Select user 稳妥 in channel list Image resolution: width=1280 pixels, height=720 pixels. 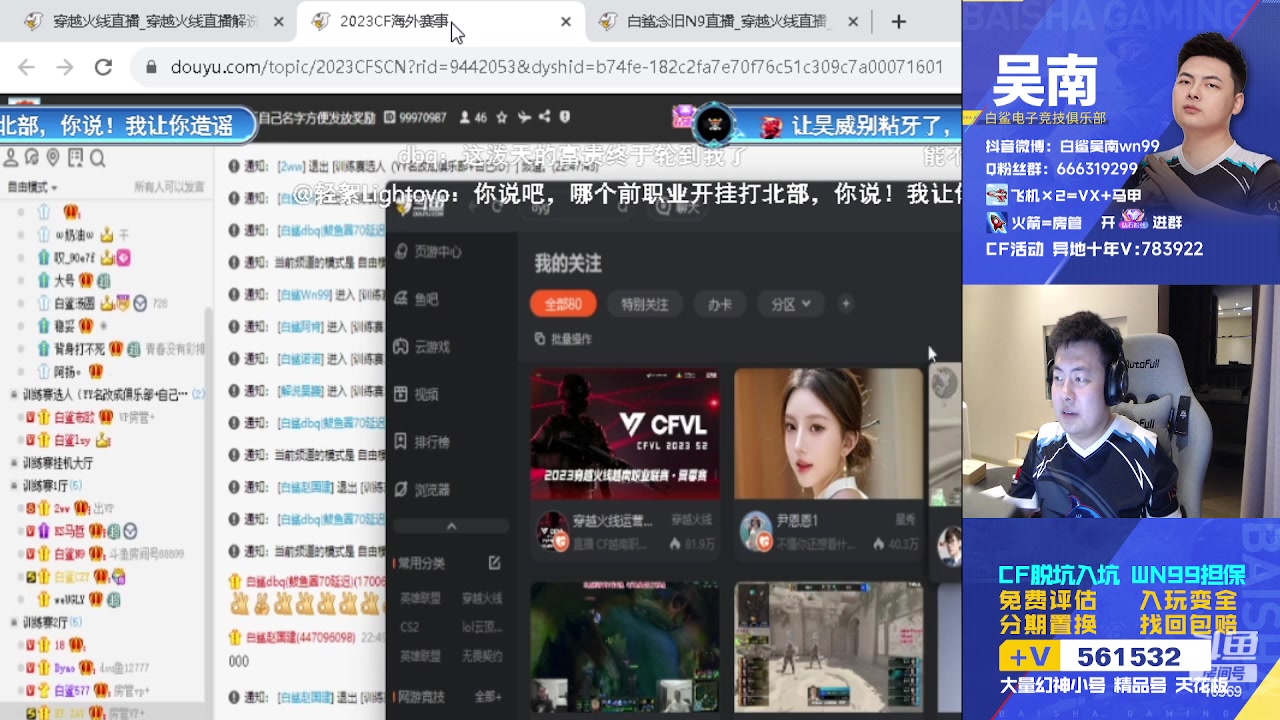tap(64, 326)
